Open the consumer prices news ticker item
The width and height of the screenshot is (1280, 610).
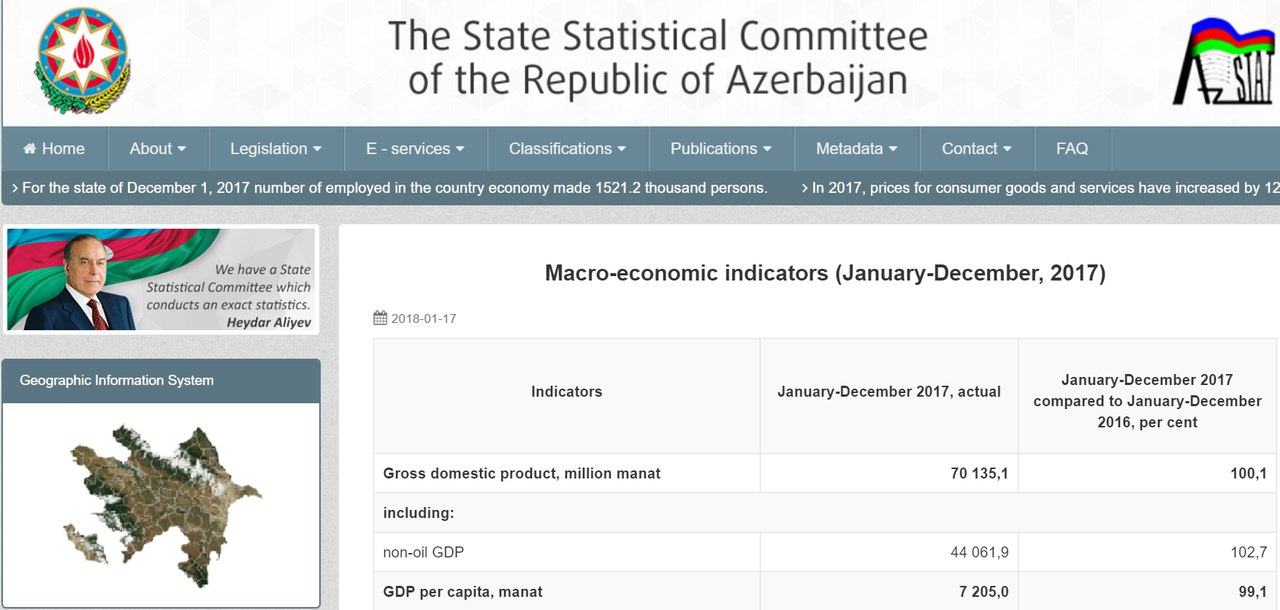(x=1040, y=188)
